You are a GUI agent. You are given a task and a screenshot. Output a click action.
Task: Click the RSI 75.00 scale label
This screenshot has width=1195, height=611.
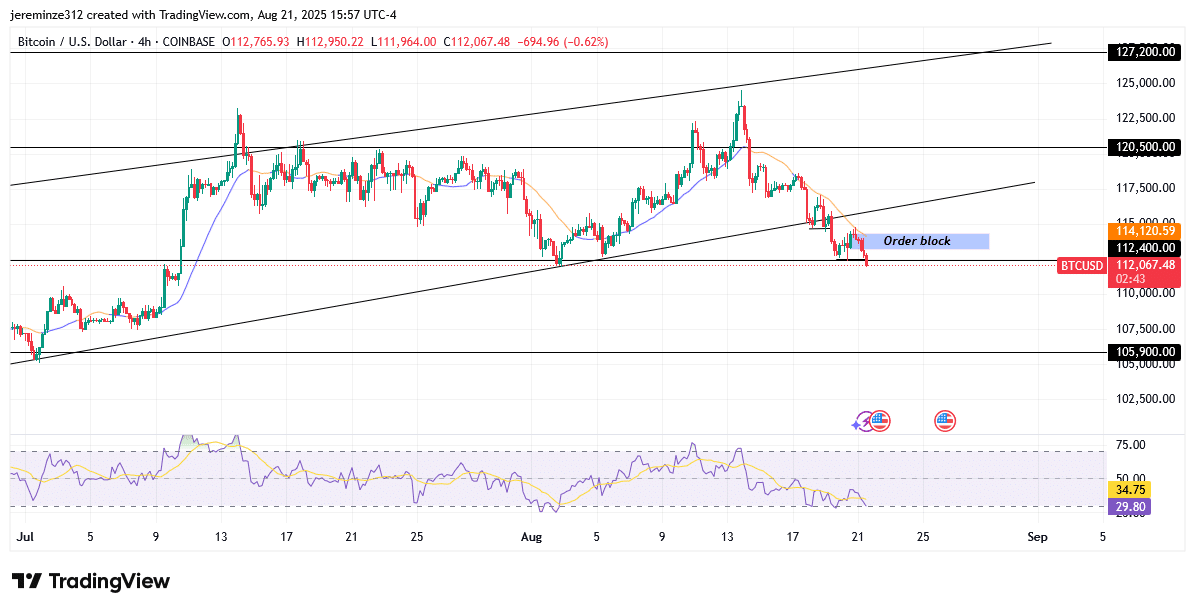tap(1129, 444)
